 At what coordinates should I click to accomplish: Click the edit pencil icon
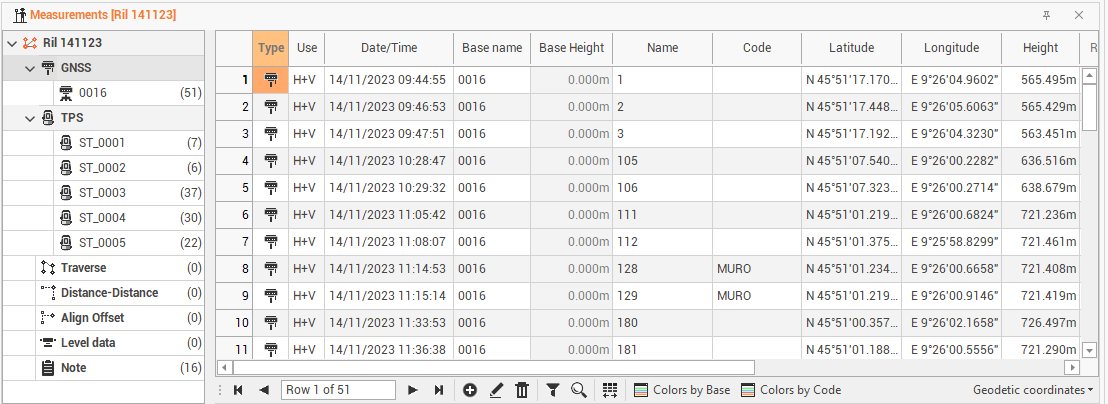click(496, 390)
